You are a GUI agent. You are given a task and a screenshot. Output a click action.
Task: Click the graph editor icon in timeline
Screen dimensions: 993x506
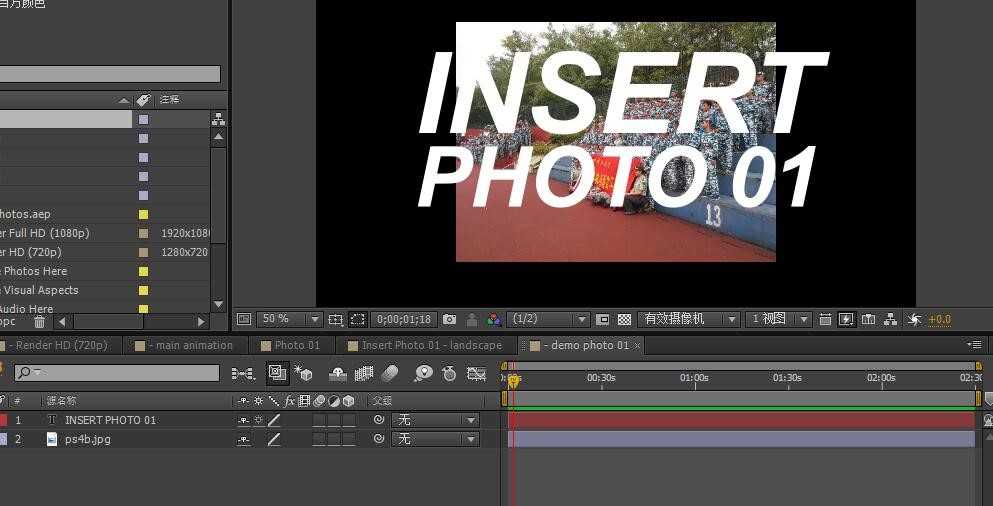coord(476,374)
